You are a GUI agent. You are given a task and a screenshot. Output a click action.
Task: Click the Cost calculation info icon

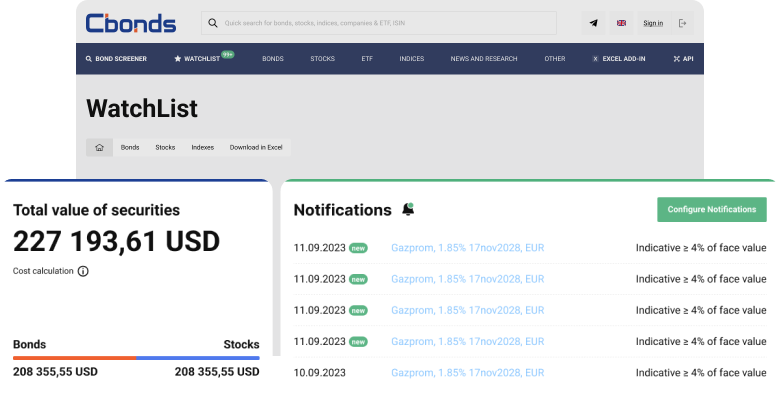[83, 271]
